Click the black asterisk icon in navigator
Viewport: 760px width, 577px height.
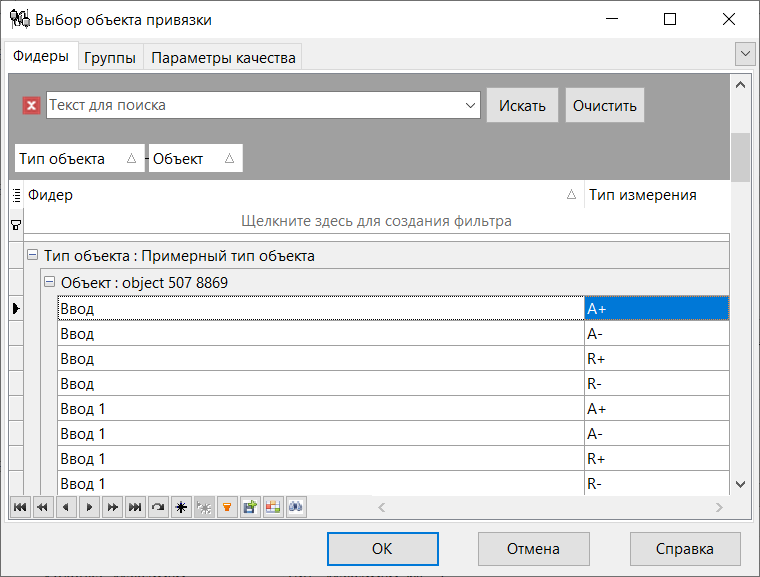click(181, 507)
